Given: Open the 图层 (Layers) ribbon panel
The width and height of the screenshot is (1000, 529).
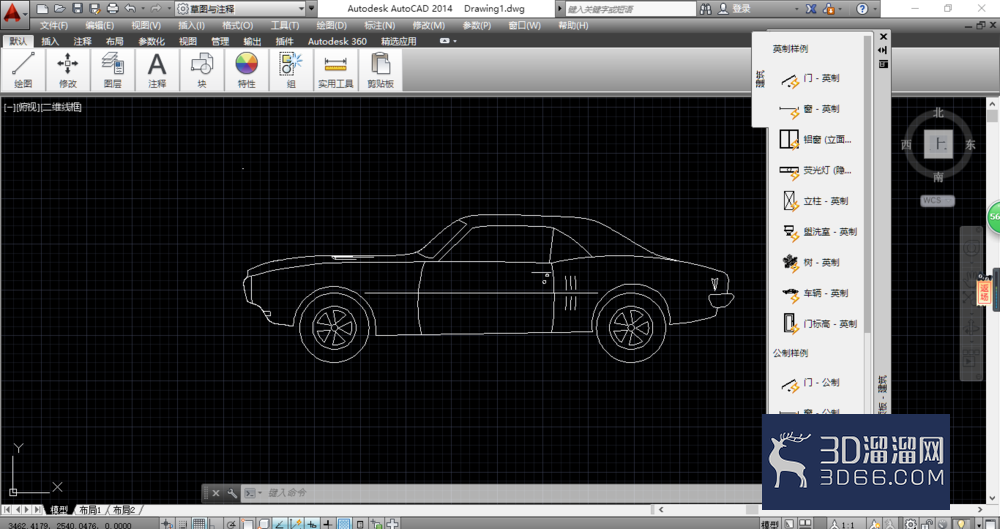Looking at the screenshot, I should 112,70.
